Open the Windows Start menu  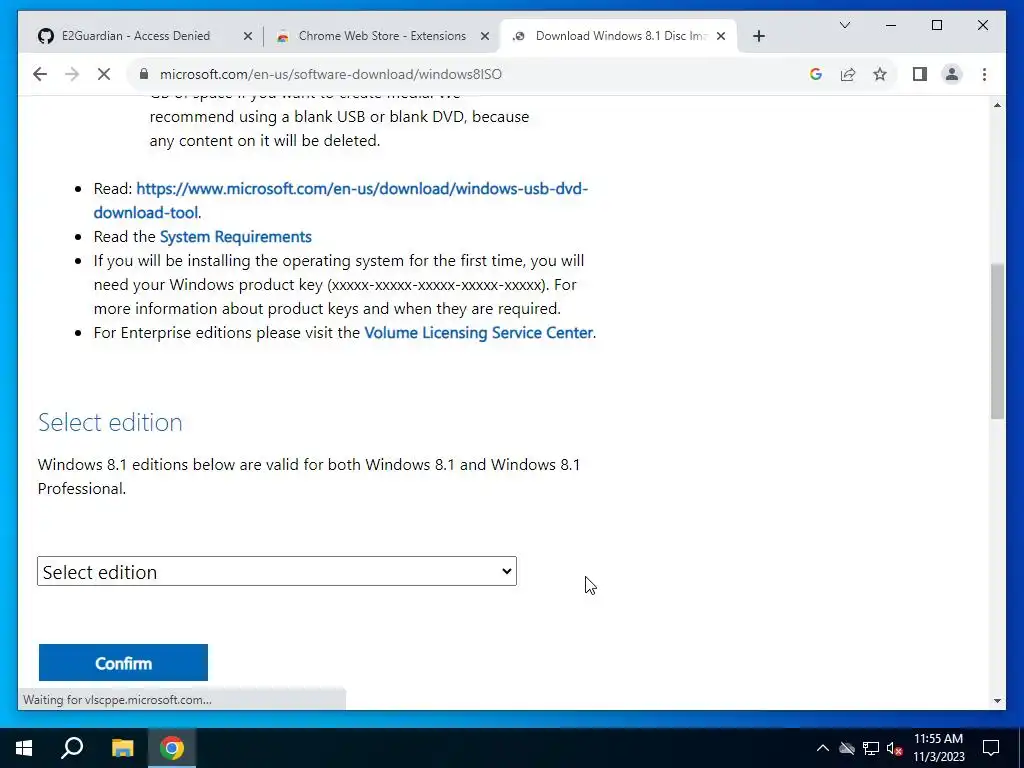point(24,748)
